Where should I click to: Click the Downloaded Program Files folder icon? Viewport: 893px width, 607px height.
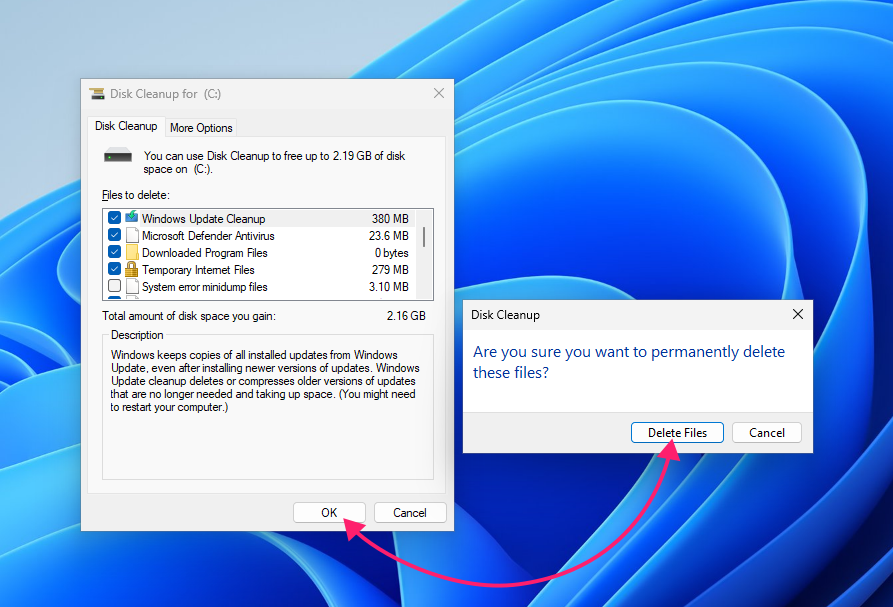click(x=132, y=252)
